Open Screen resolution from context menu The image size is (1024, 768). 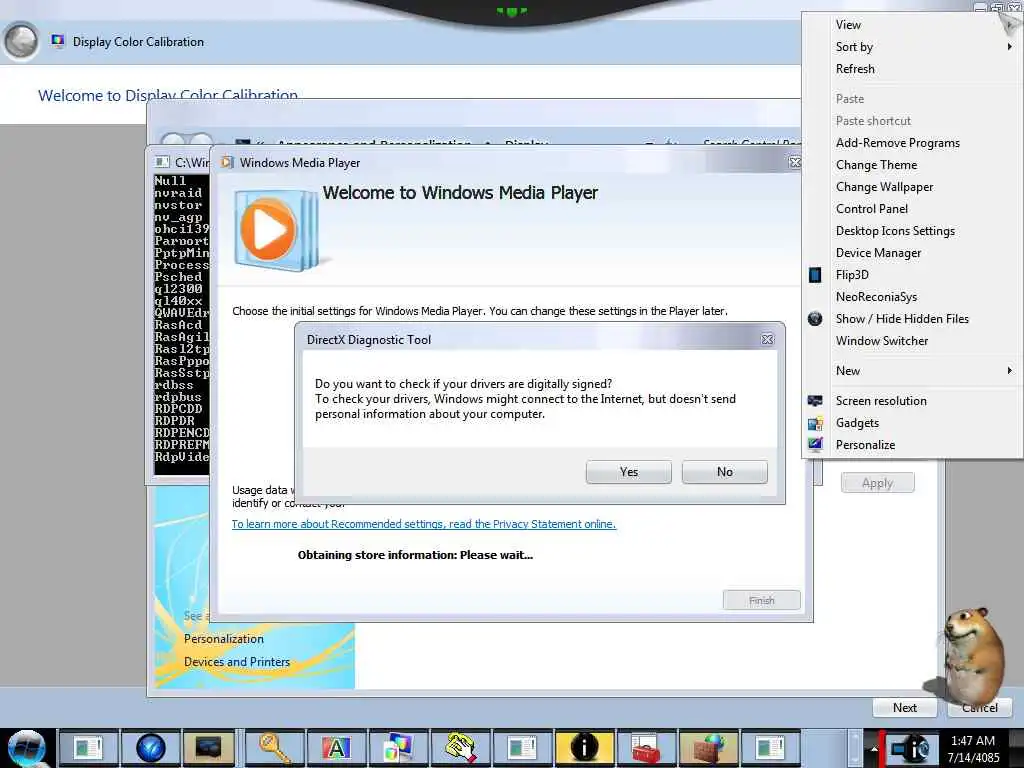[x=880, y=401]
